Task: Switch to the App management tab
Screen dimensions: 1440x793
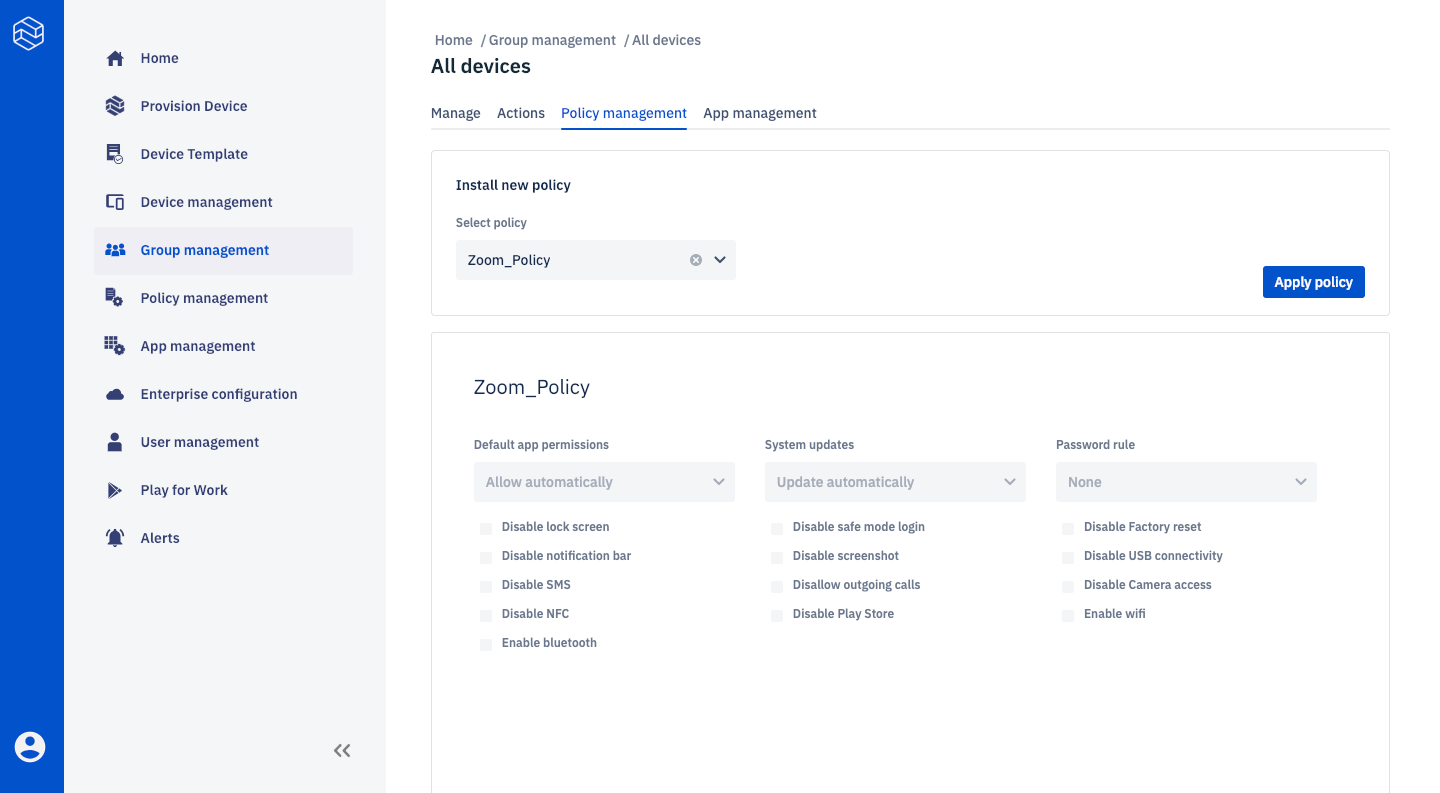Action: click(760, 113)
